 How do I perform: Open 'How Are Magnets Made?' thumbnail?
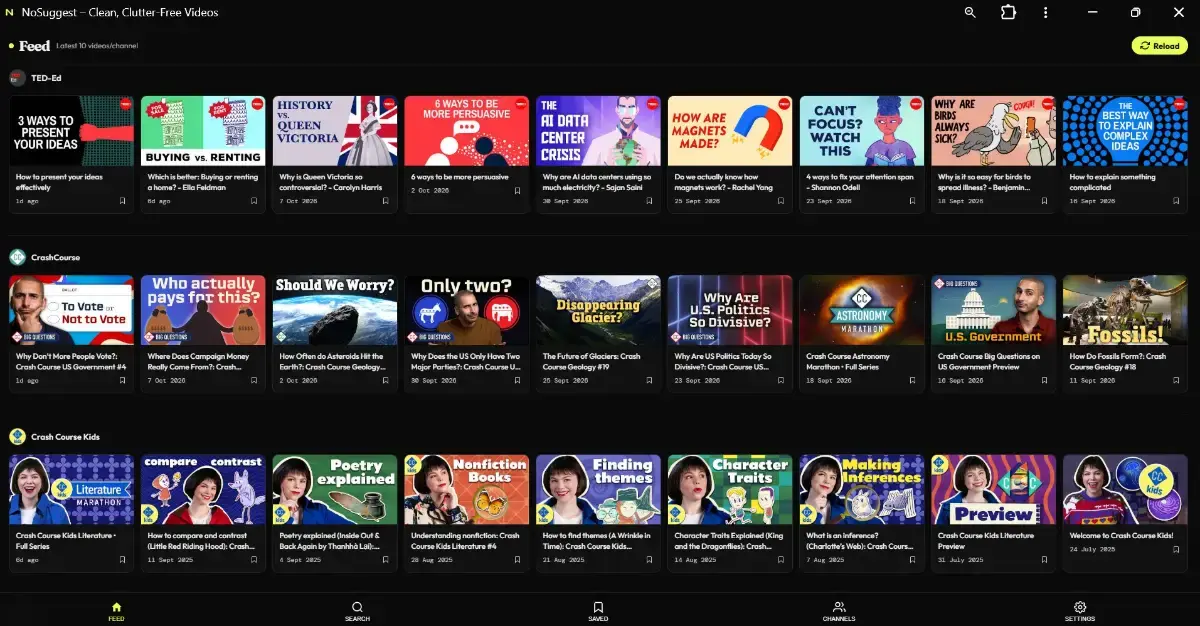click(730, 130)
